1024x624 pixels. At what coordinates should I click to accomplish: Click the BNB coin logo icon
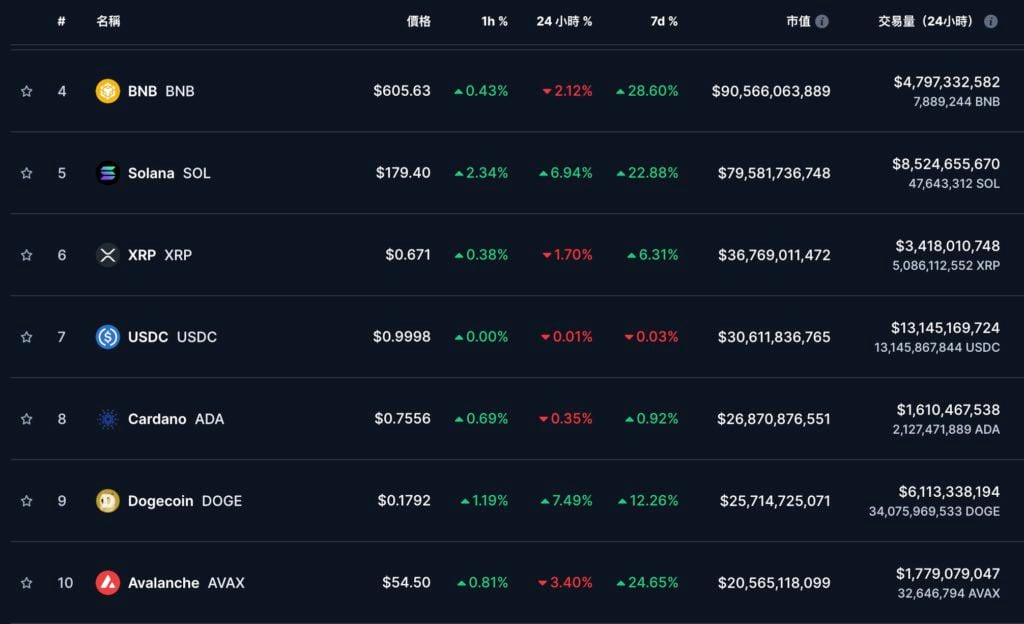(x=107, y=91)
